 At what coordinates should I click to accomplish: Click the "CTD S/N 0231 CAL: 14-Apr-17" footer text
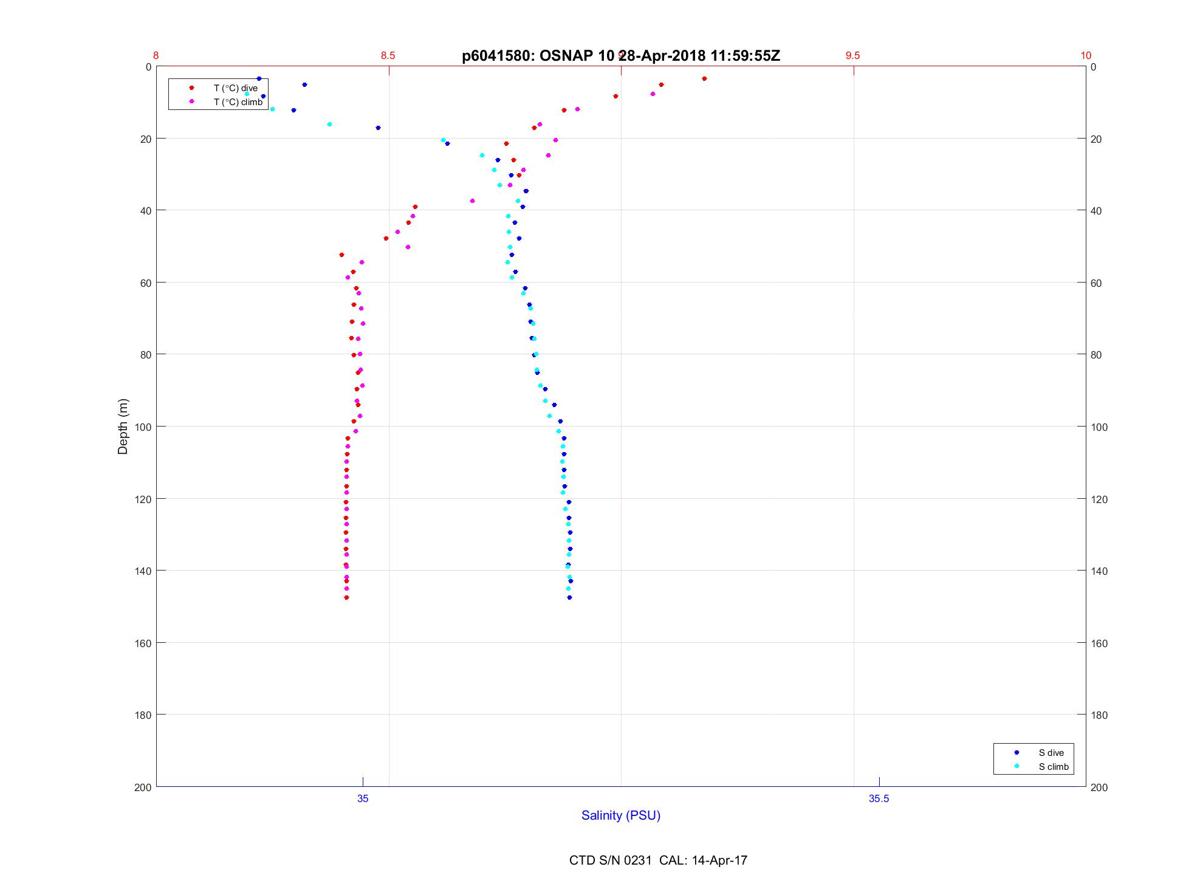(658, 860)
